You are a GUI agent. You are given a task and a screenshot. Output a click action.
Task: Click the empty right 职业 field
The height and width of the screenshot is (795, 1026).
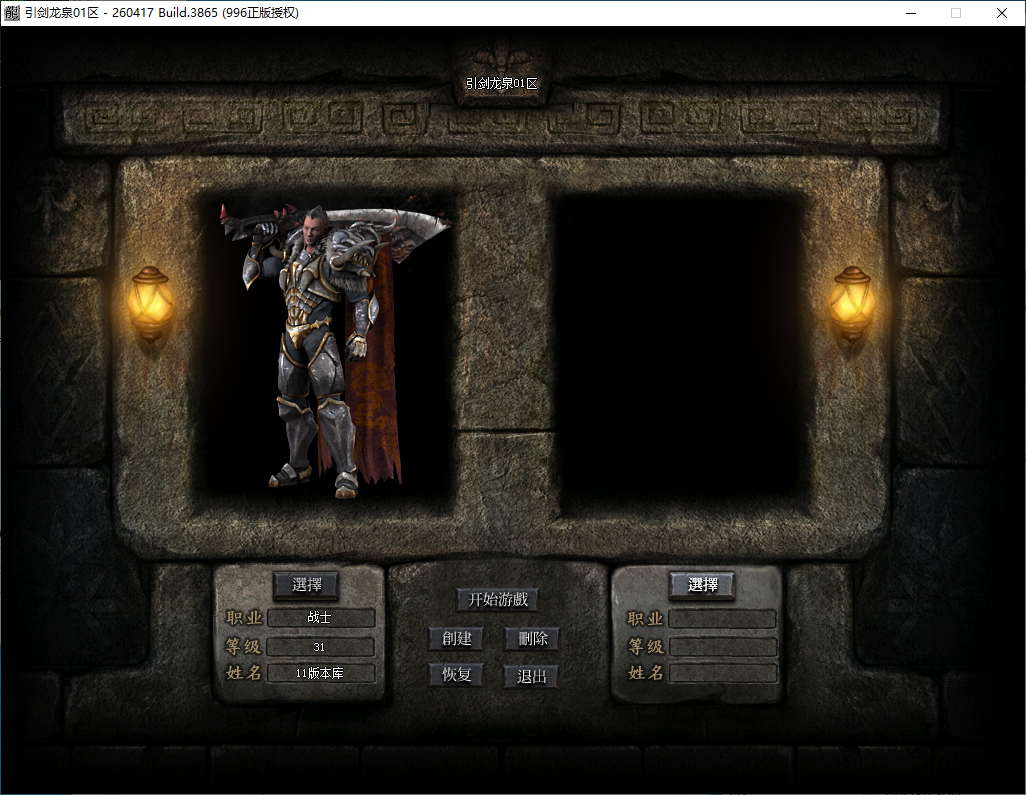tap(722, 619)
